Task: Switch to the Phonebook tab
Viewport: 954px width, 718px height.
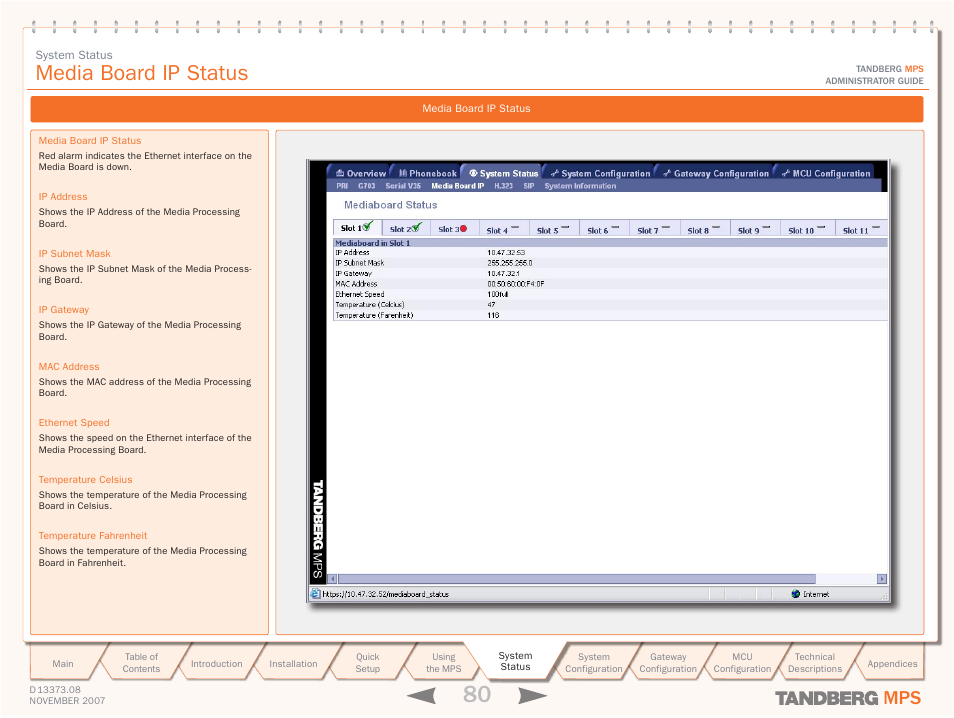Action: click(427, 173)
